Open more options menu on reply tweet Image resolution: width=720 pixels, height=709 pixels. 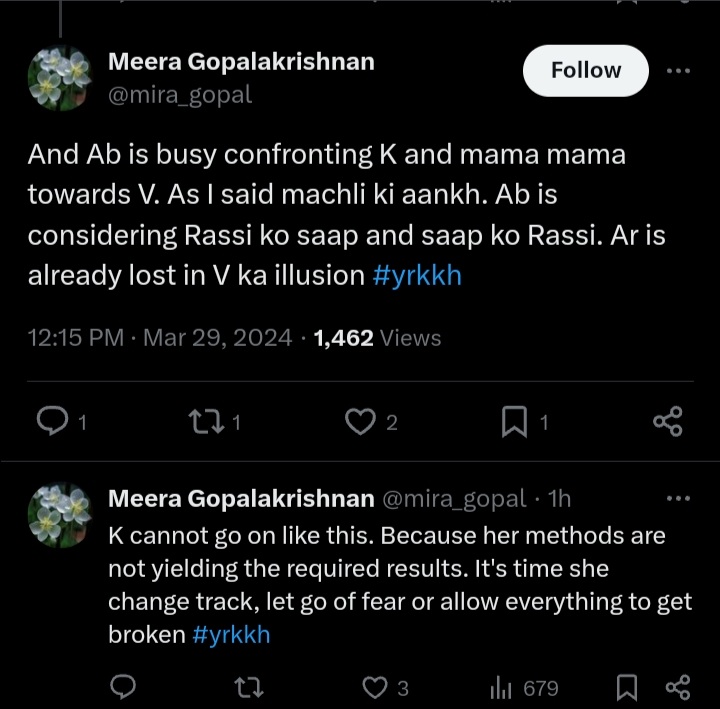tap(678, 497)
